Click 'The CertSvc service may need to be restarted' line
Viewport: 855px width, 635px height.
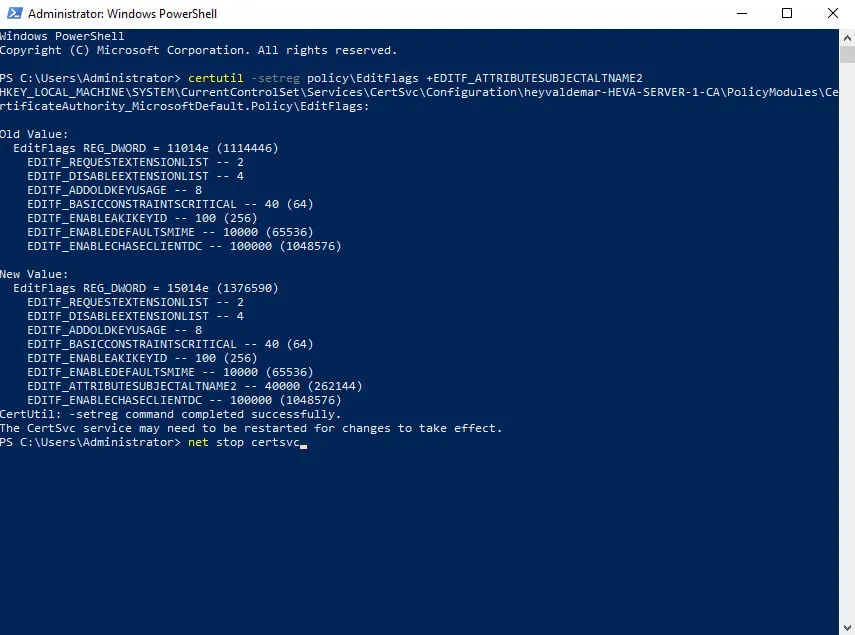point(251,428)
